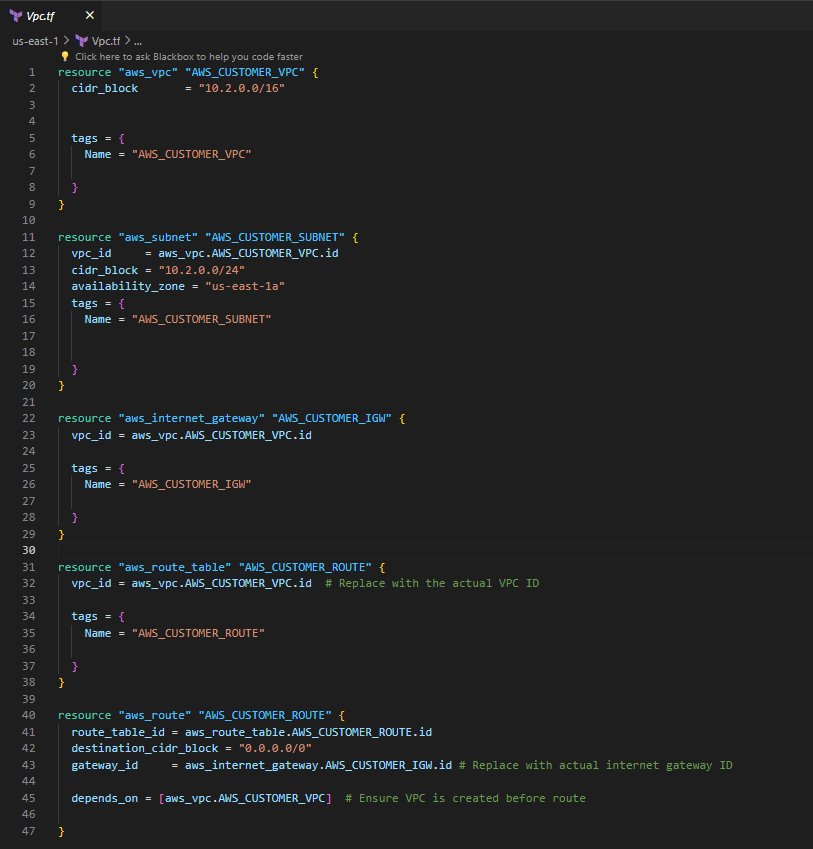Click gateway_id attribute on line 43
Screen dimensions: 813x849
coord(104,765)
